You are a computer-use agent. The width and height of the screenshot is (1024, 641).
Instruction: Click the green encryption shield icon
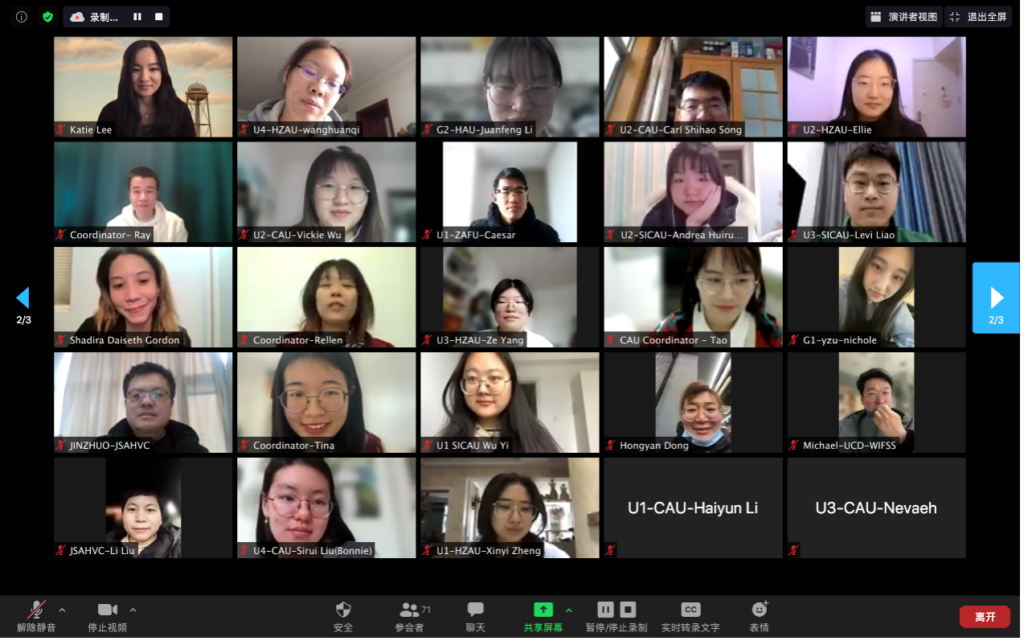tap(48, 17)
